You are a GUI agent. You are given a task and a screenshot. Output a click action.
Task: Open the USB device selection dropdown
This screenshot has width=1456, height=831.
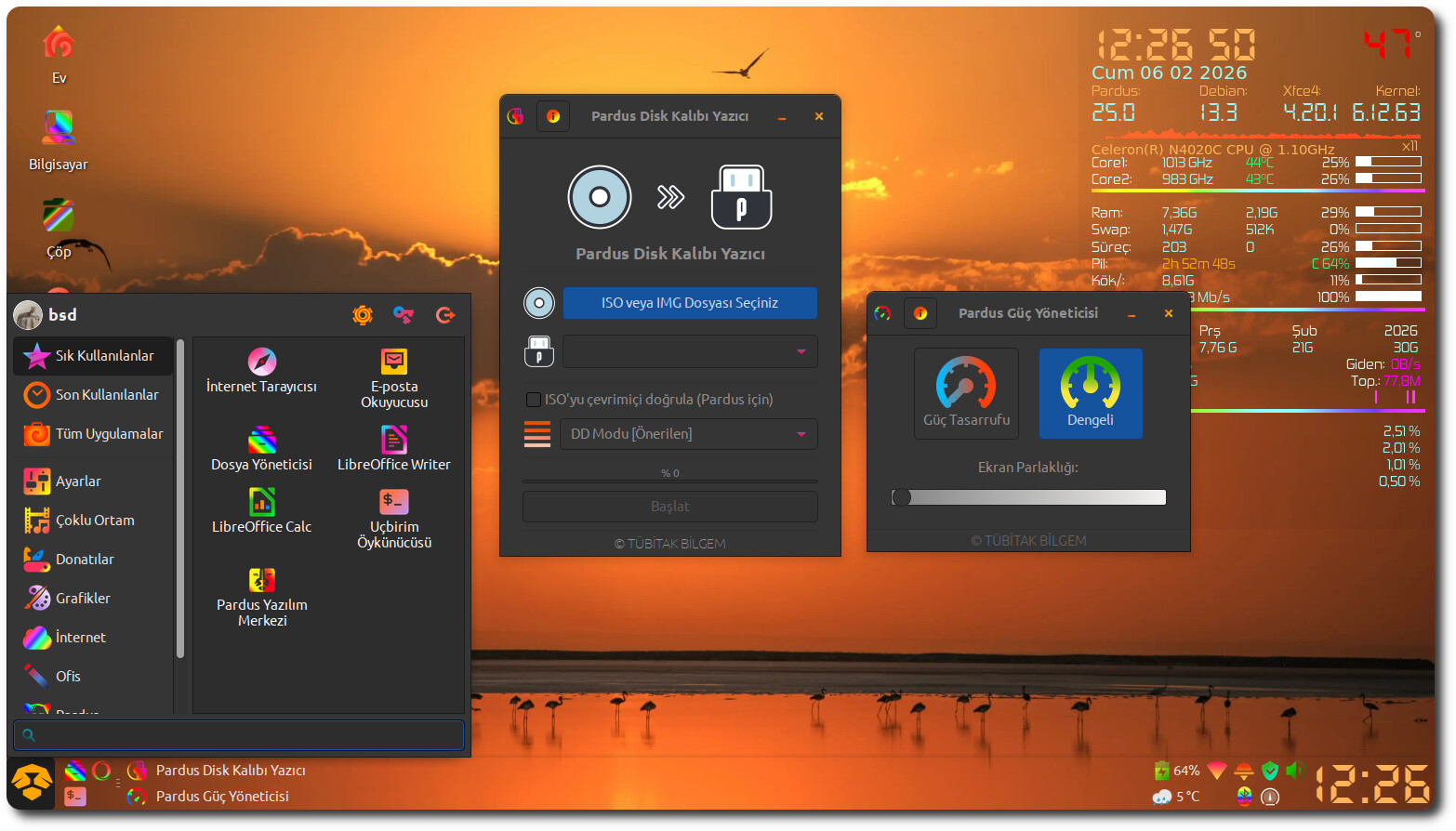[689, 351]
